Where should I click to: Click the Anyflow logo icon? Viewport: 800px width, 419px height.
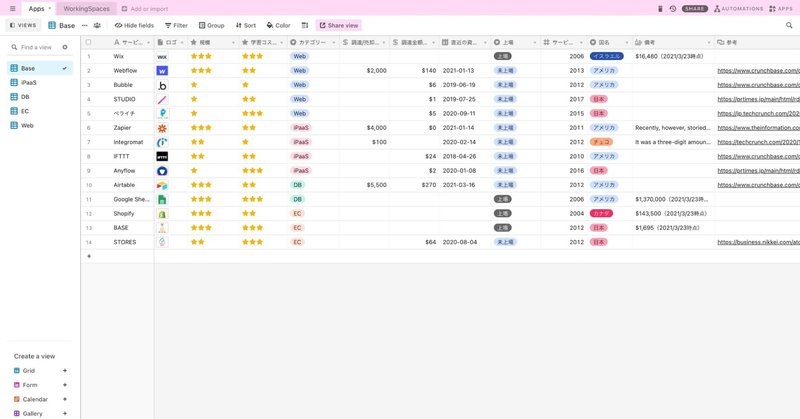pos(162,171)
